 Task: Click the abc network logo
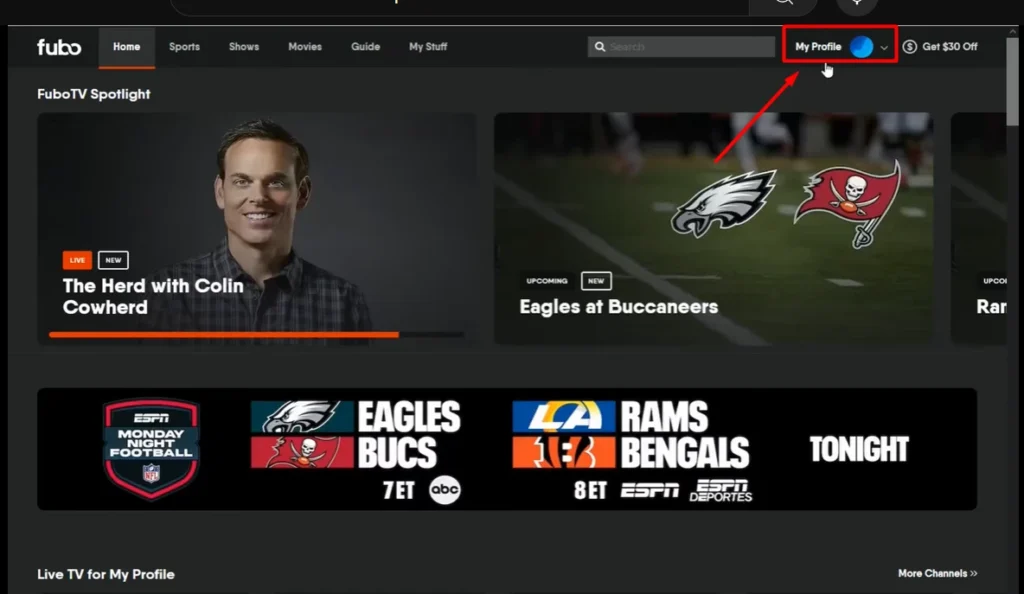(x=445, y=490)
